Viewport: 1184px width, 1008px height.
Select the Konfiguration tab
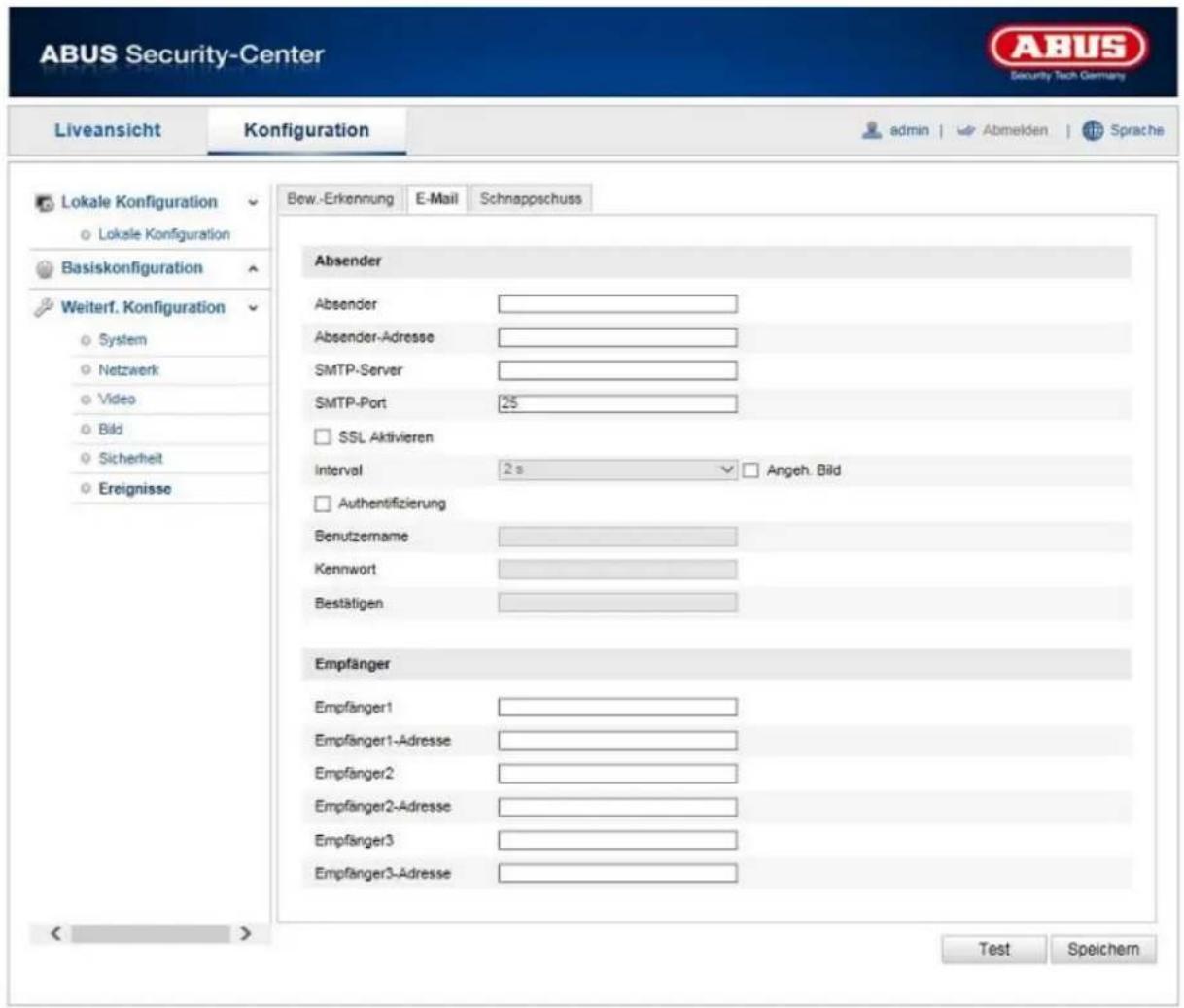tap(306, 130)
